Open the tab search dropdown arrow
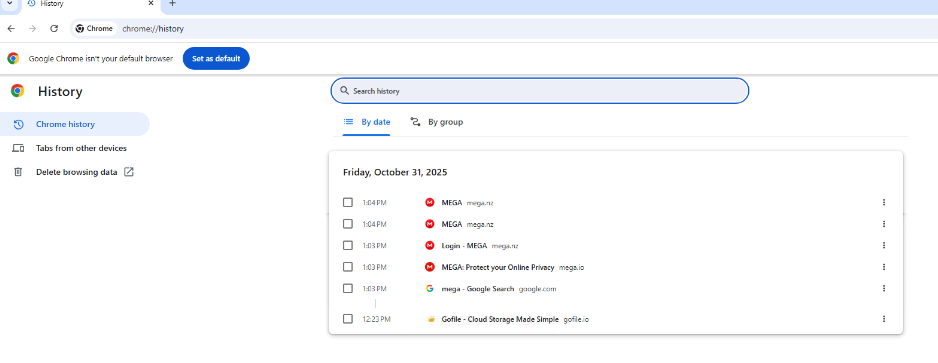Image resolution: width=938 pixels, height=363 pixels. point(9,4)
